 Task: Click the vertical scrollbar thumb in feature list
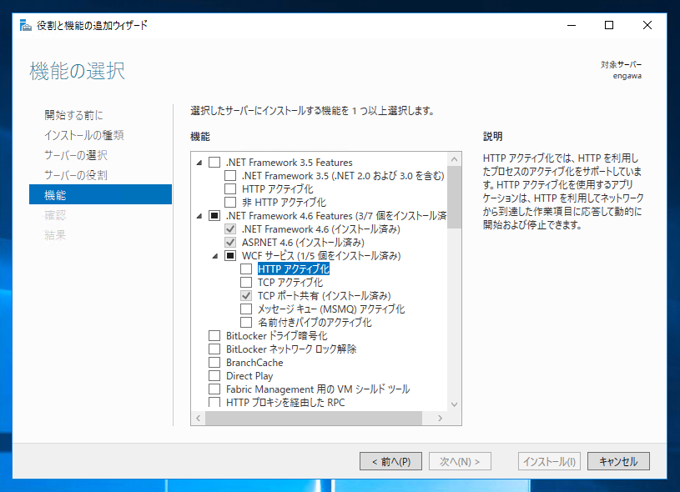click(x=454, y=197)
